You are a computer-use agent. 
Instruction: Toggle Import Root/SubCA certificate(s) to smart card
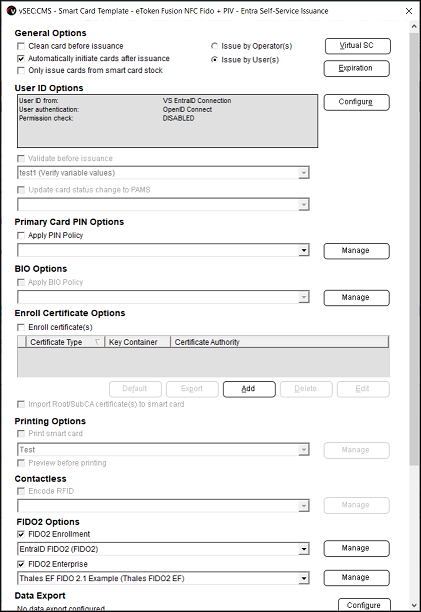coord(21,404)
